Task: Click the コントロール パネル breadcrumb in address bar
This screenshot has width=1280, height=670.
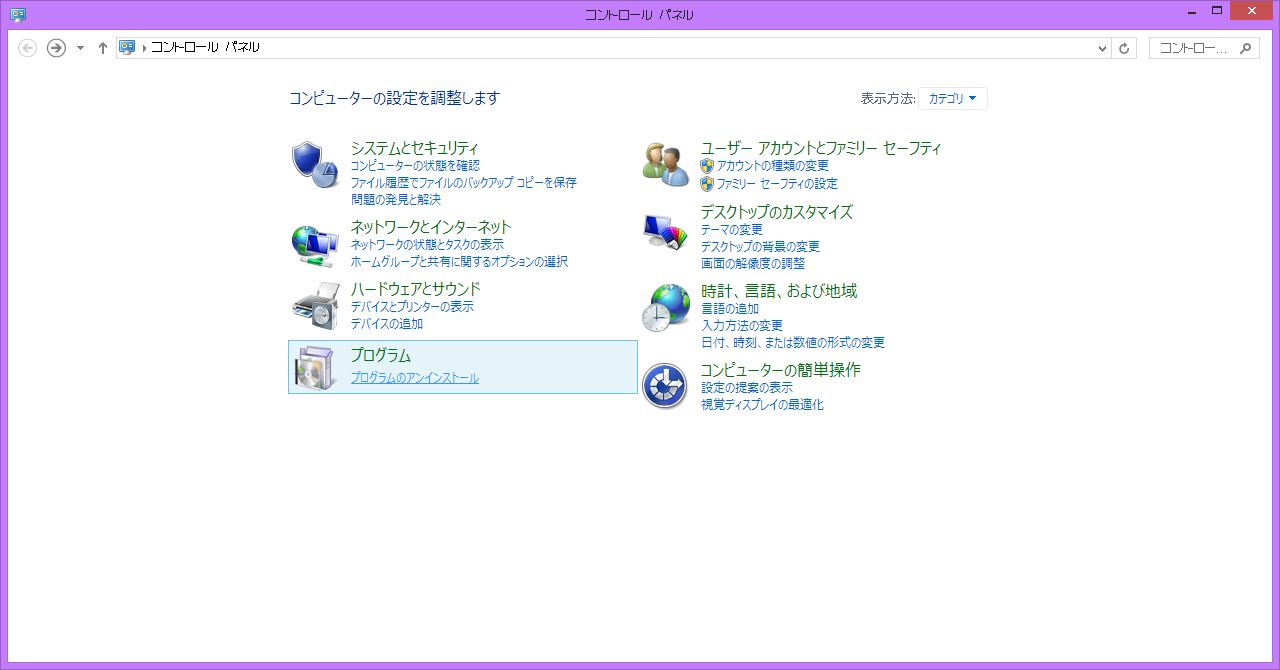Action: [205, 47]
